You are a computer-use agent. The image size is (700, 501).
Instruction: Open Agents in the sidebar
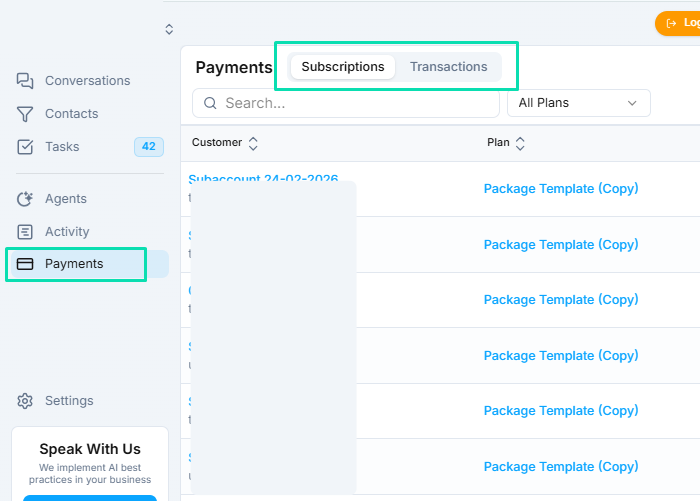pyautogui.click(x=66, y=199)
